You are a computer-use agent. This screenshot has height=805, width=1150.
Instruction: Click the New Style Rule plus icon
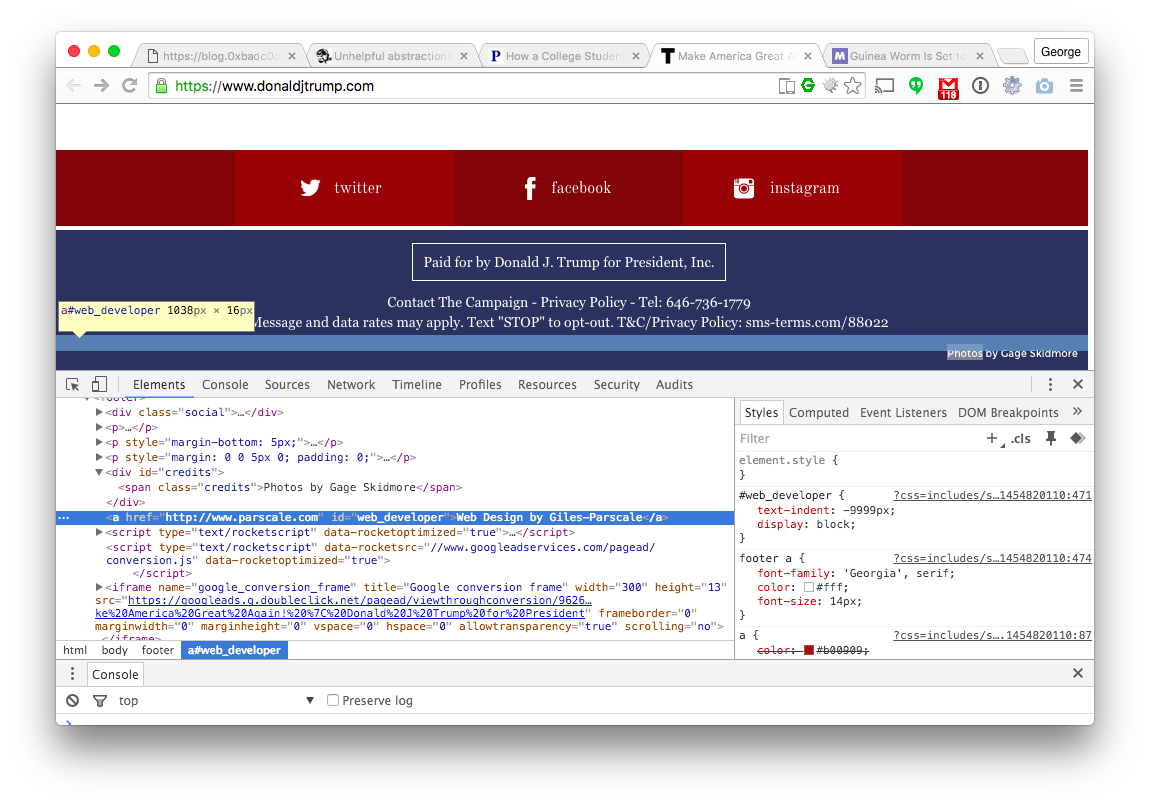tap(992, 438)
